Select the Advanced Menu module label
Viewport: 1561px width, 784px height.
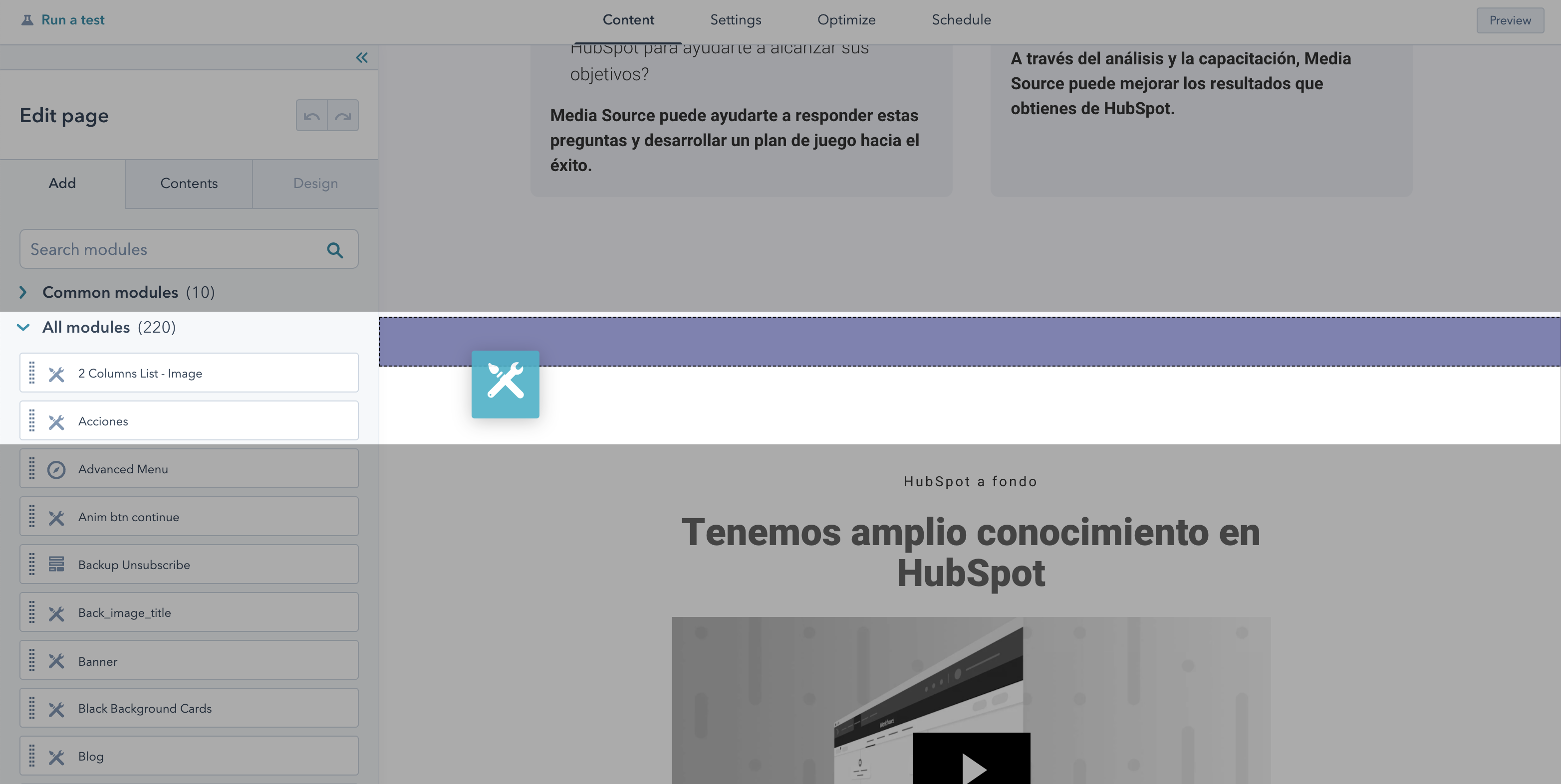click(123, 469)
